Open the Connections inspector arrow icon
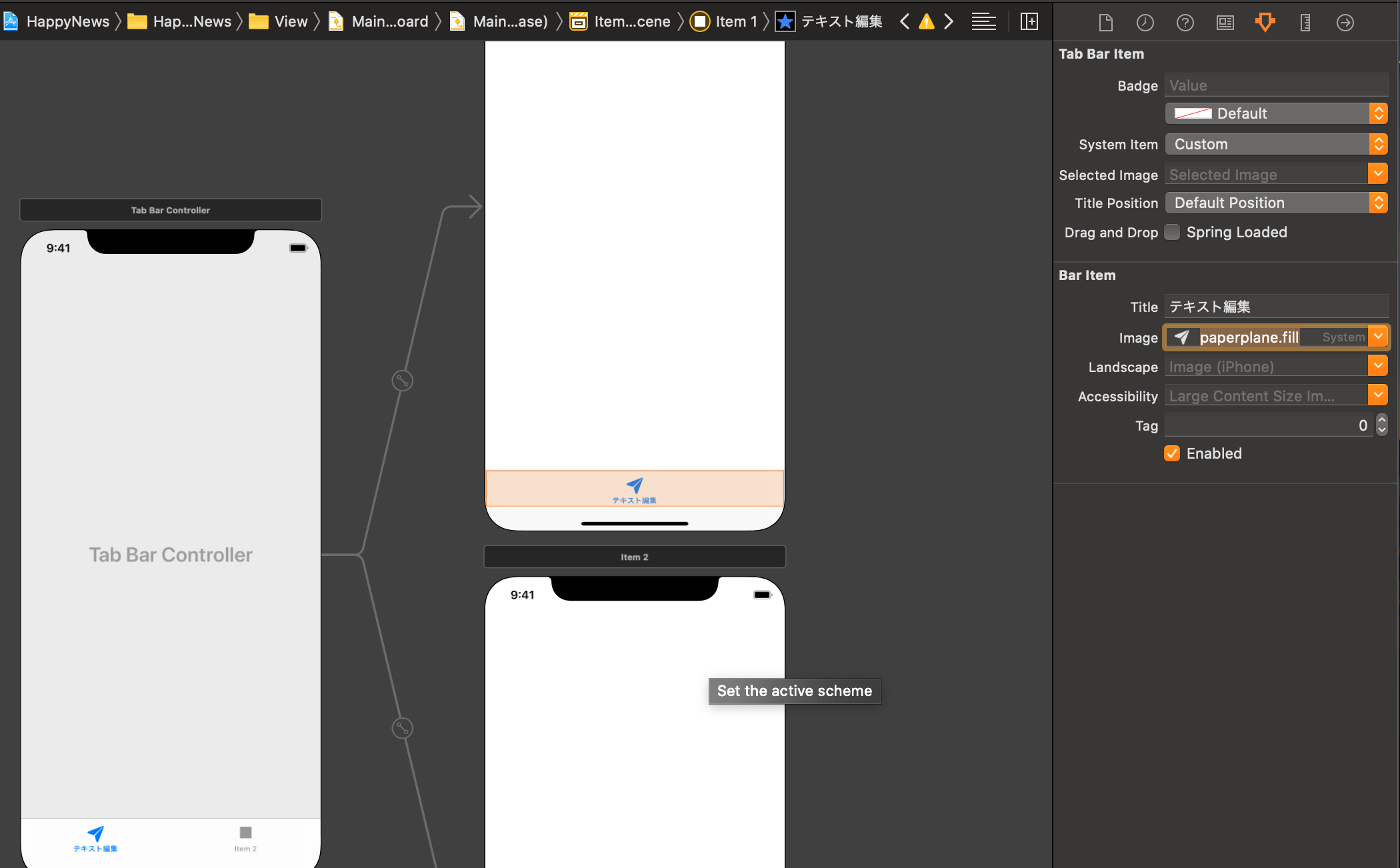The image size is (1400, 868). [1345, 23]
